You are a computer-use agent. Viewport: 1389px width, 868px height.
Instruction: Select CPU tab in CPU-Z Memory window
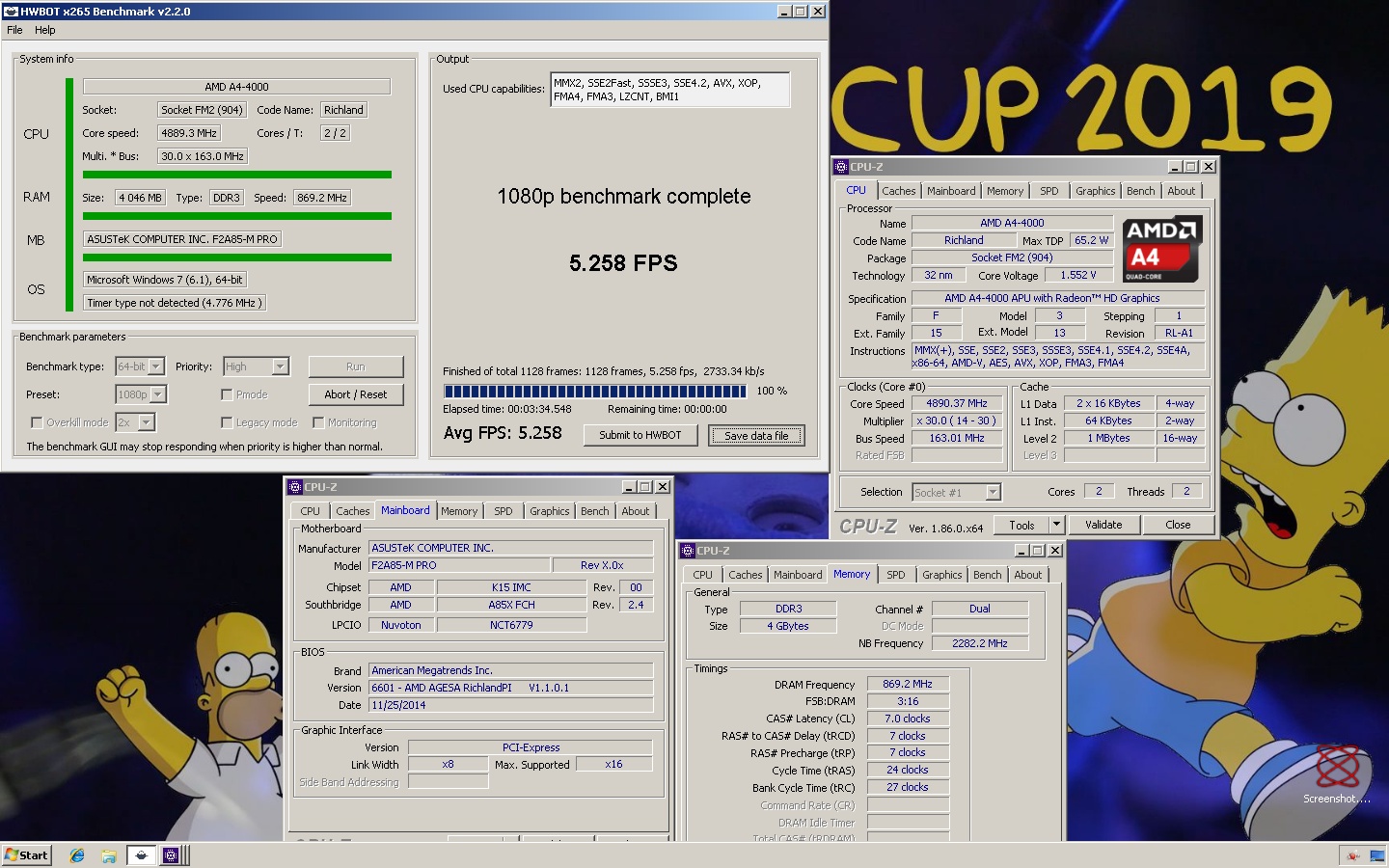point(703,575)
